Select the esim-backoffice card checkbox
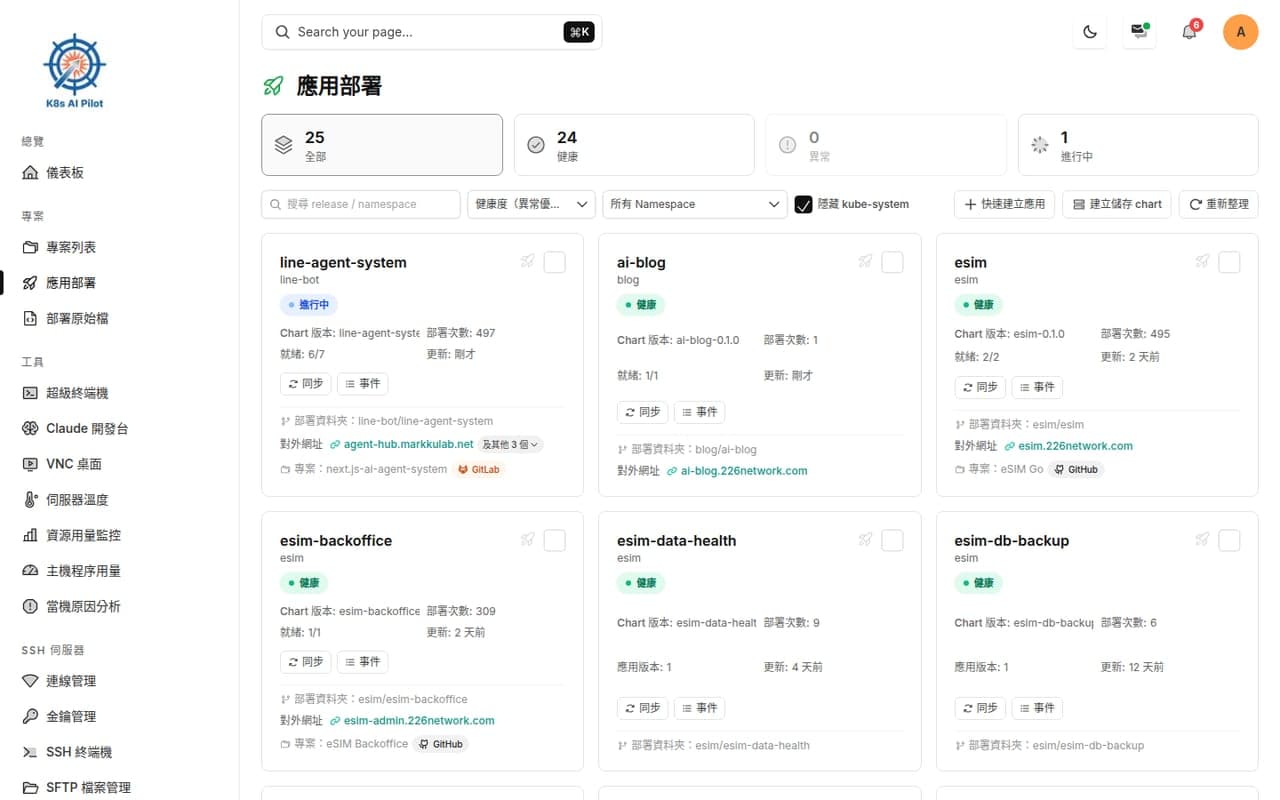The width and height of the screenshot is (1280, 800). [555, 540]
